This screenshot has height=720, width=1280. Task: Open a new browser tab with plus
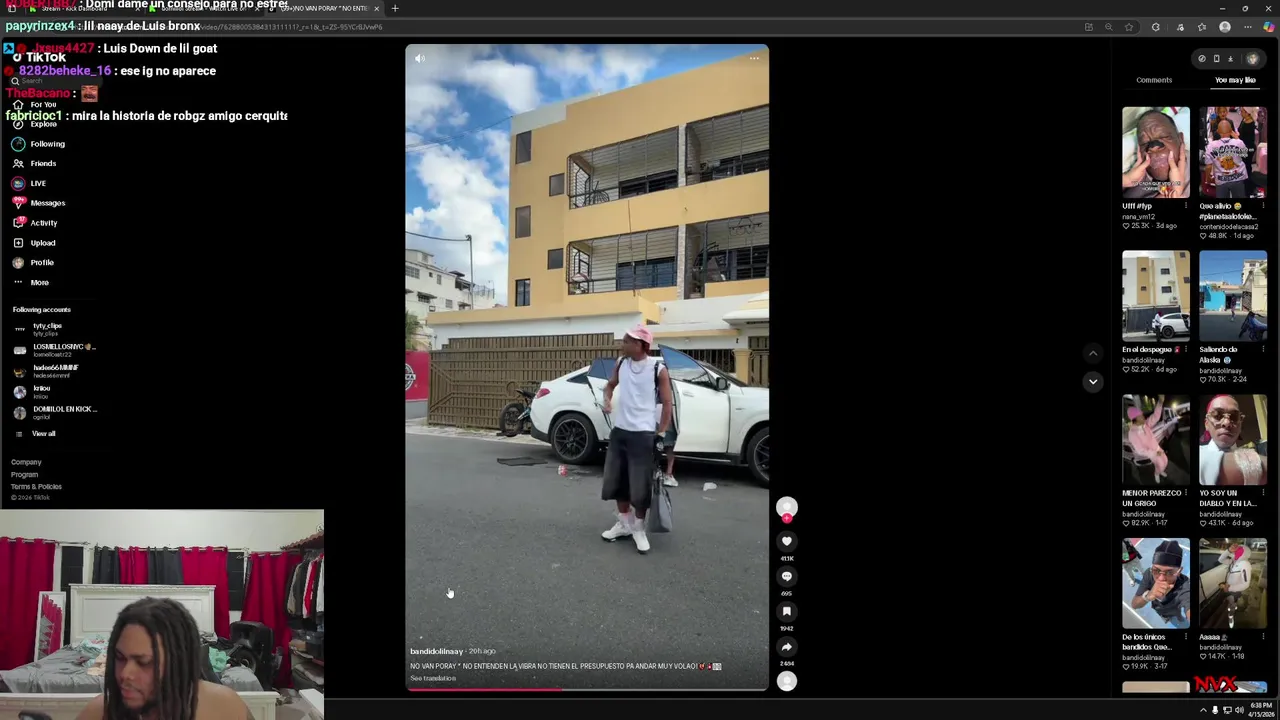(395, 8)
